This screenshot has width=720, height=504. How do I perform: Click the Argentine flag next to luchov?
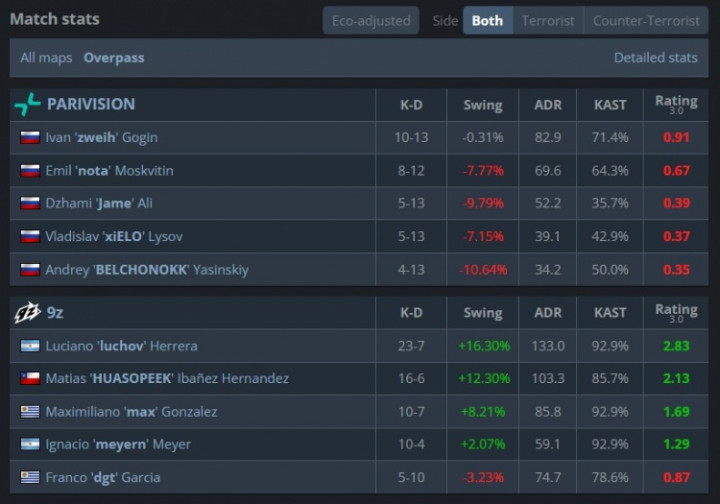(x=30, y=346)
